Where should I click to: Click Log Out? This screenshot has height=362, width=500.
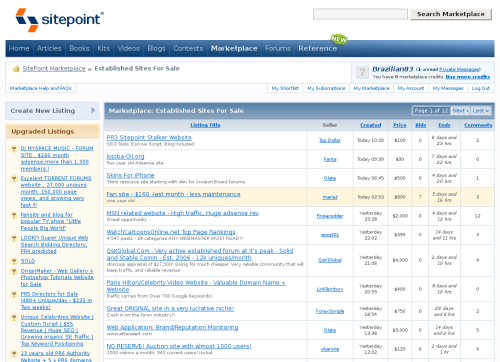[481, 88]
